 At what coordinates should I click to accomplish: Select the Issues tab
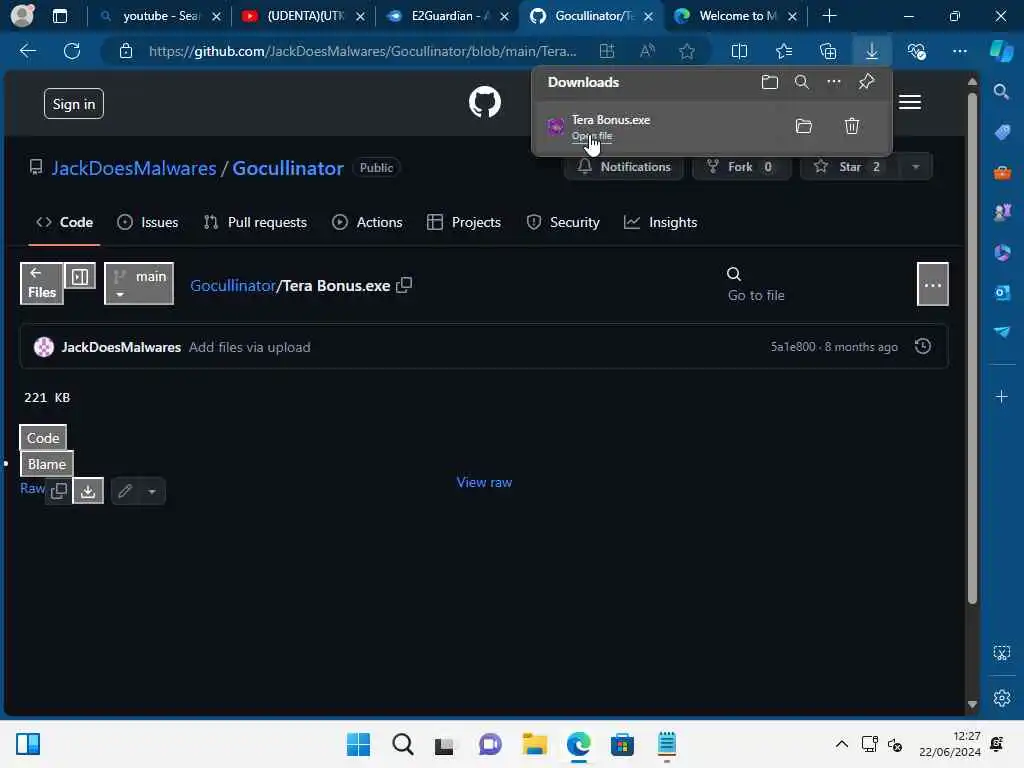(x=148, y=223)
